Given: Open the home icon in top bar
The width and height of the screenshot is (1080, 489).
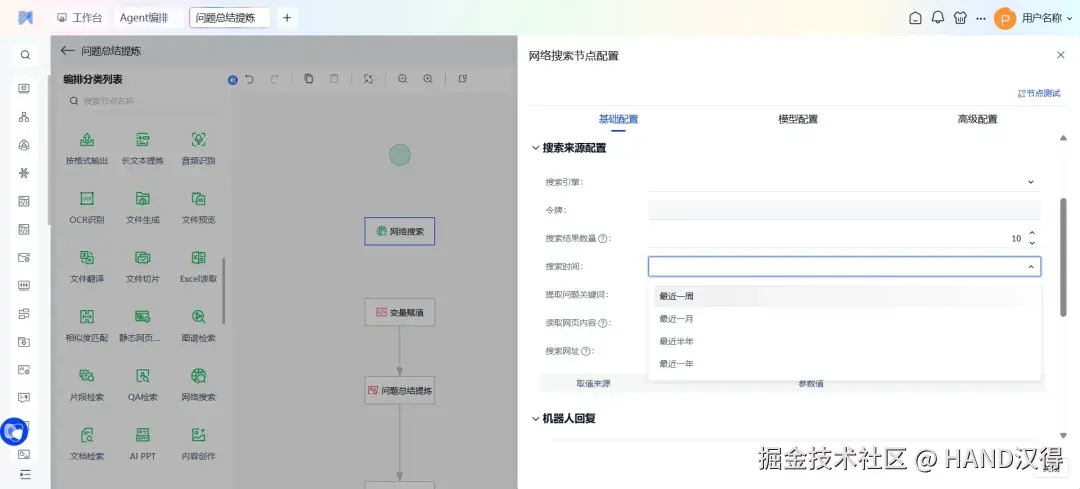Looking at the screenshot, I should tap(915, 19).
